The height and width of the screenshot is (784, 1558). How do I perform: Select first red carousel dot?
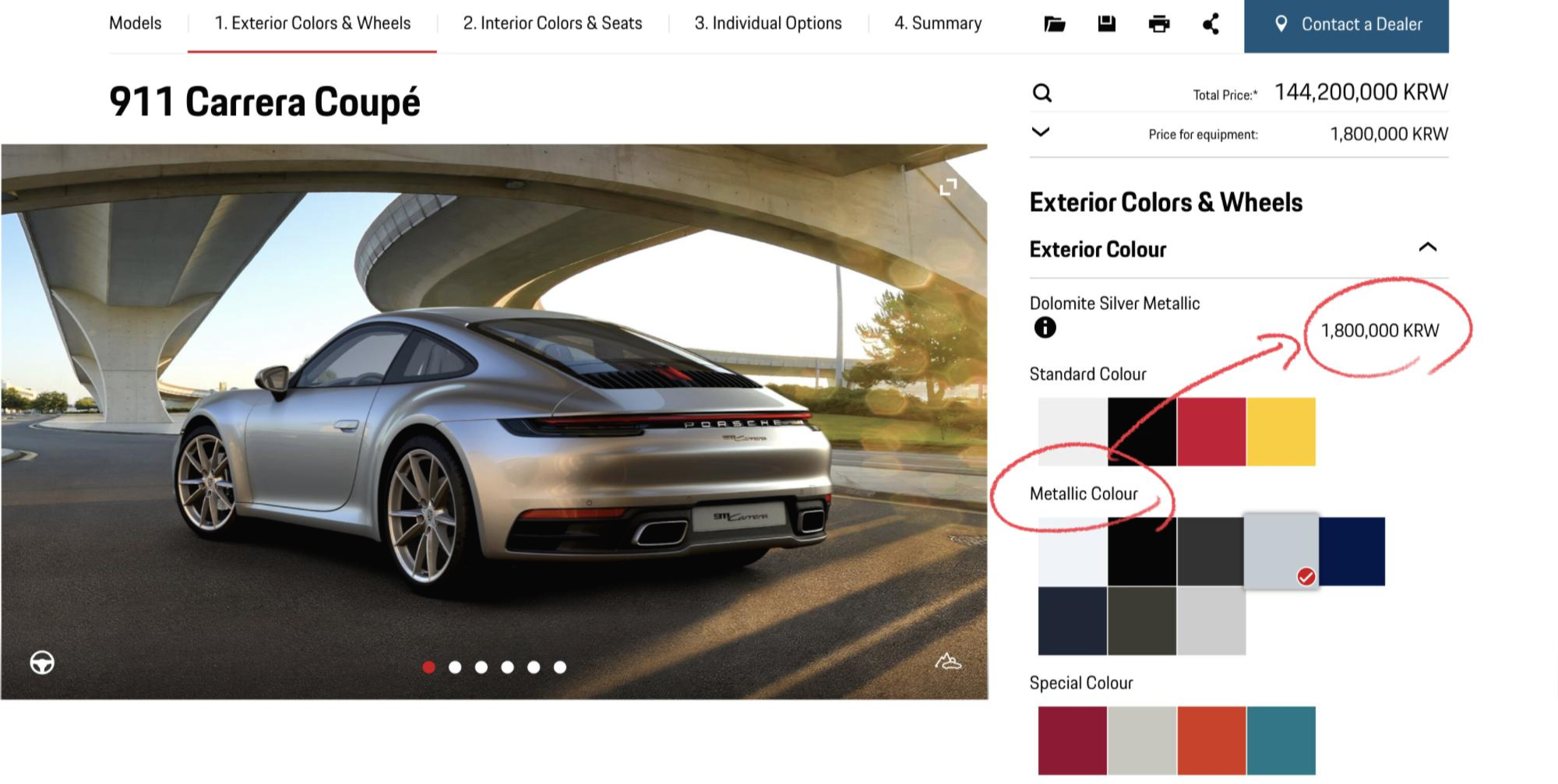(x=428, y=667)
